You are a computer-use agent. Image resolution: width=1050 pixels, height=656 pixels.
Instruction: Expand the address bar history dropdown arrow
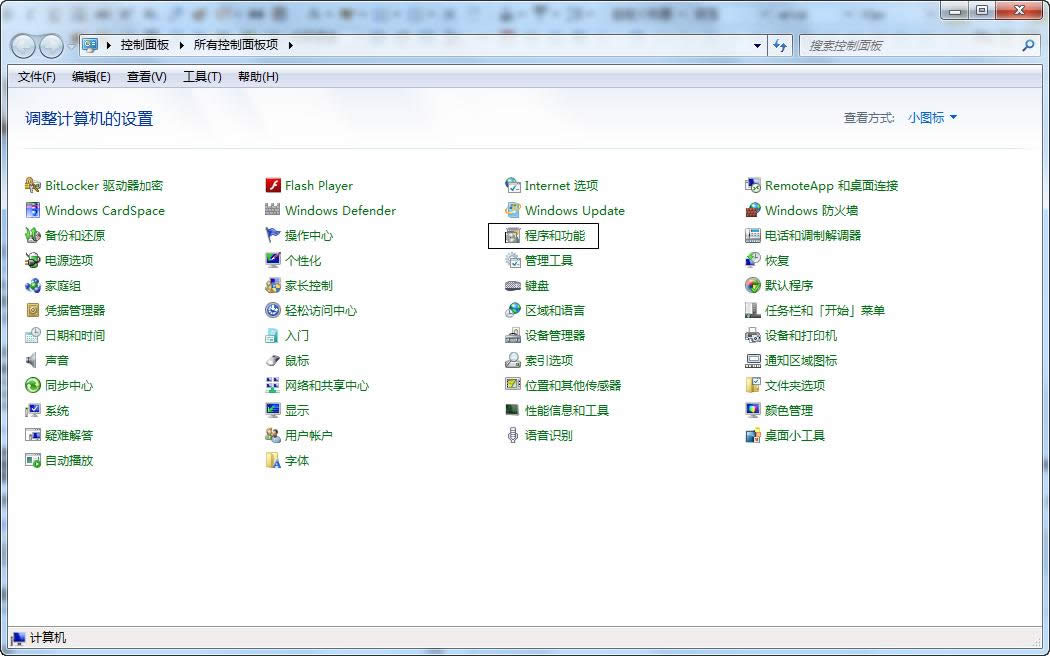click(757, 46)
